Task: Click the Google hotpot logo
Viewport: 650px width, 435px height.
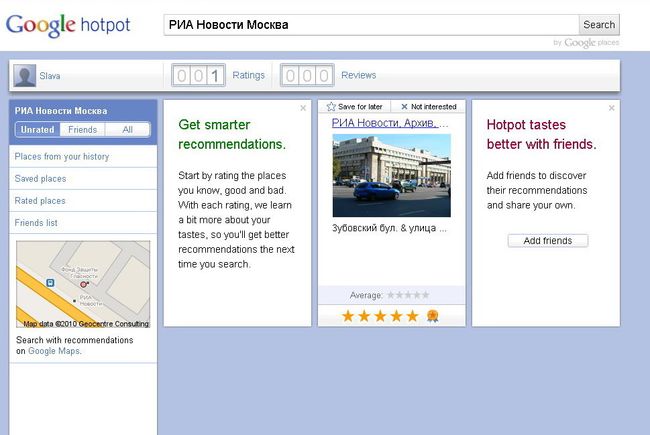Action: tap(68, 26)
